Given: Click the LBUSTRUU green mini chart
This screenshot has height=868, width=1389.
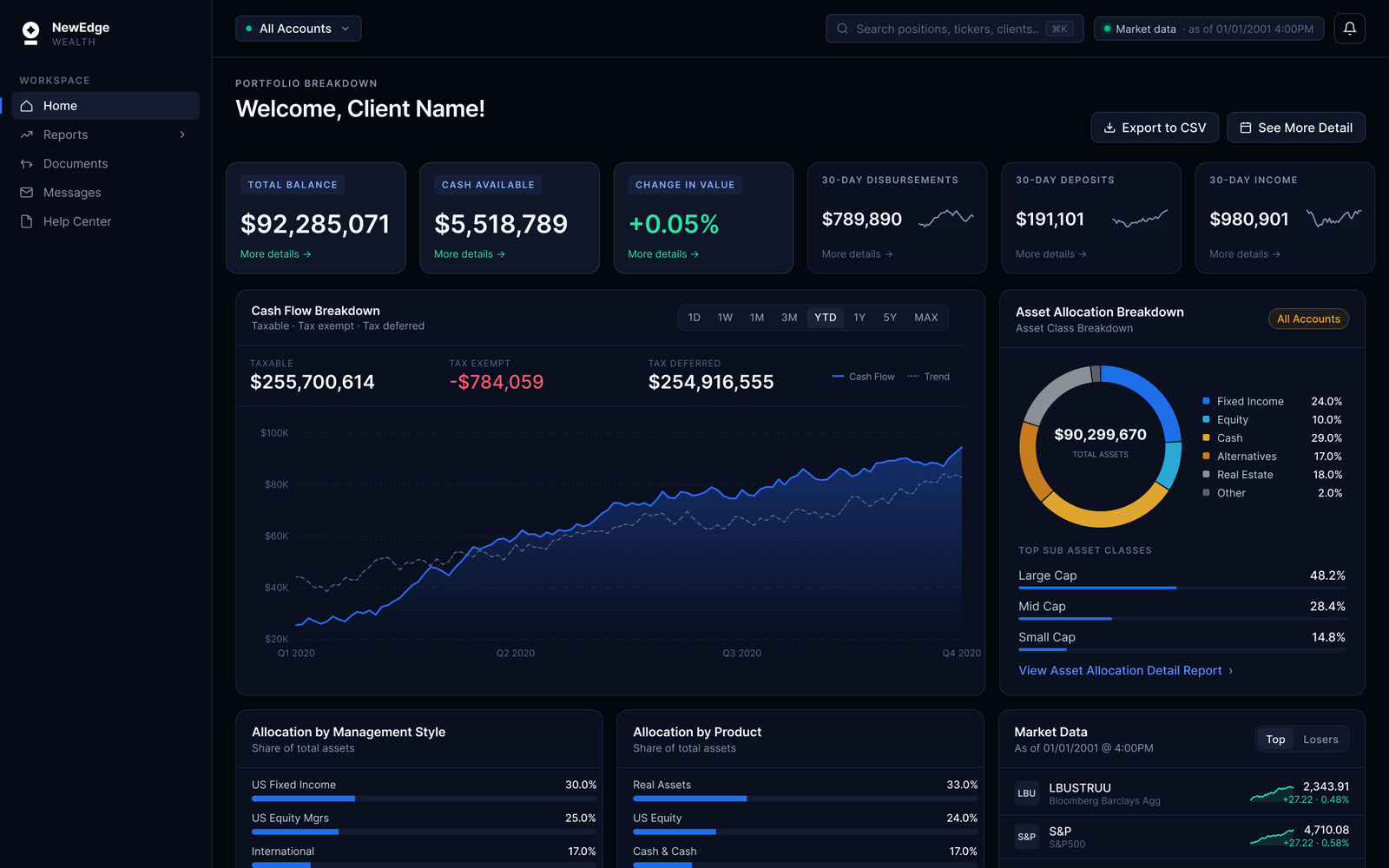Looking at the screenshot, I should tap(1272, 793).
